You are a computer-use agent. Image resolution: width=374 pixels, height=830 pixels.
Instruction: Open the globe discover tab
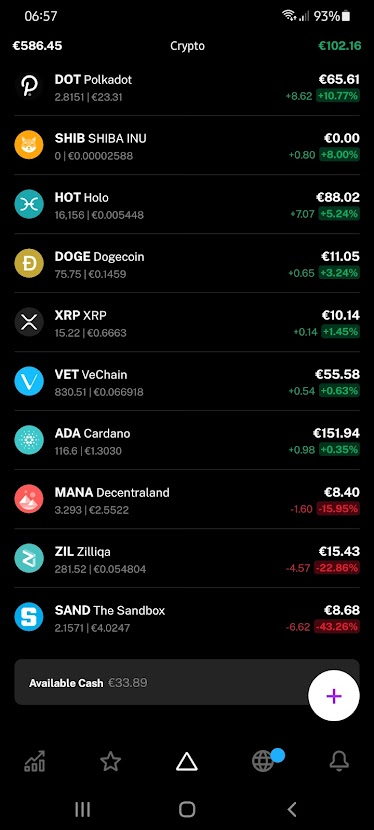(262, 762)
